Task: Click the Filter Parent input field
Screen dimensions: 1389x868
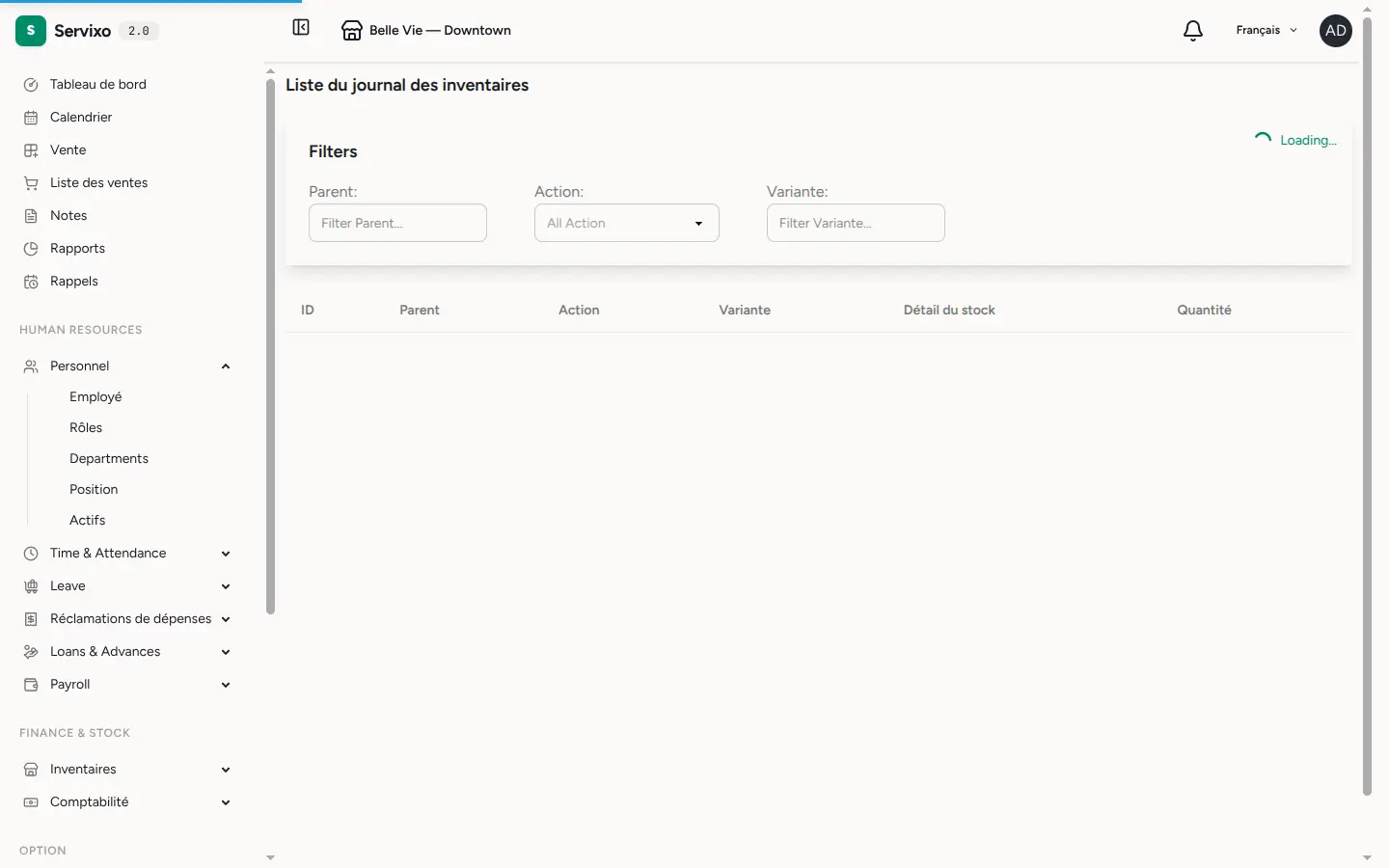Action: click(x=397, y=223)
